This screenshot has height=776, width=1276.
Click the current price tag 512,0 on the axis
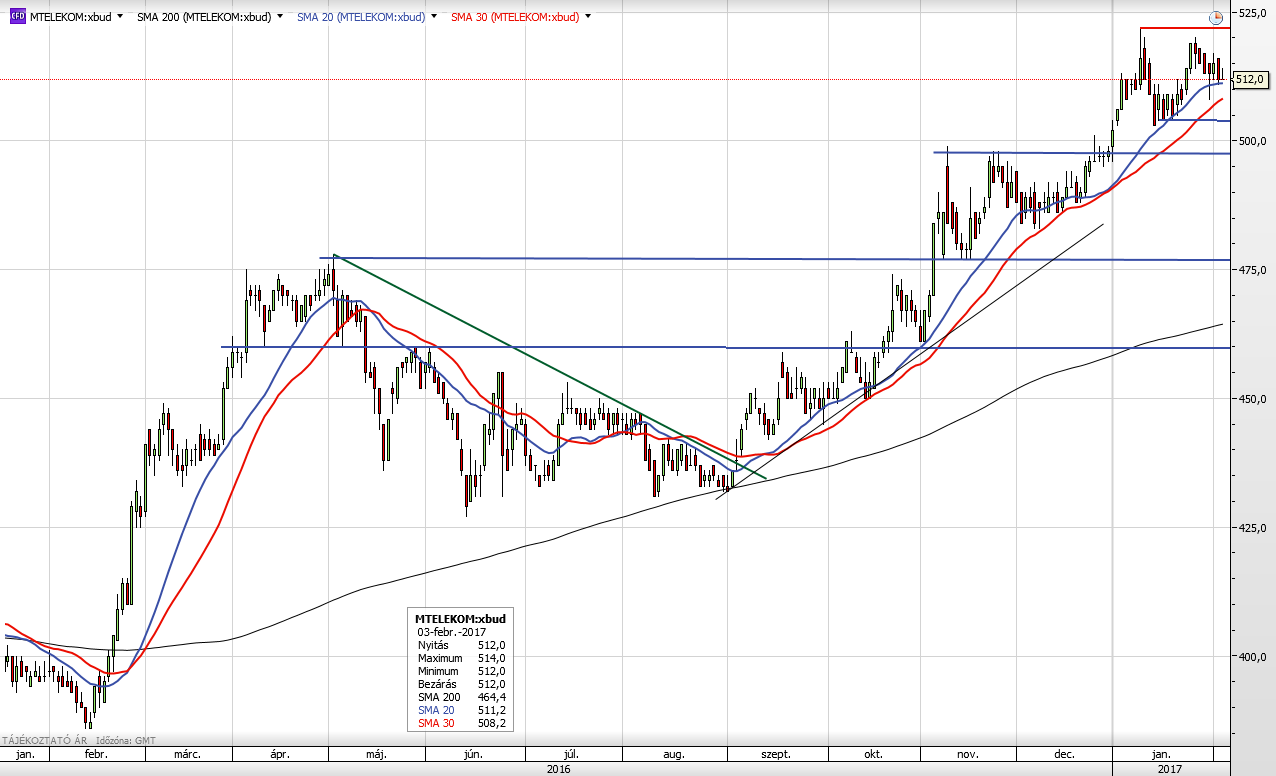coord(1251,79)
